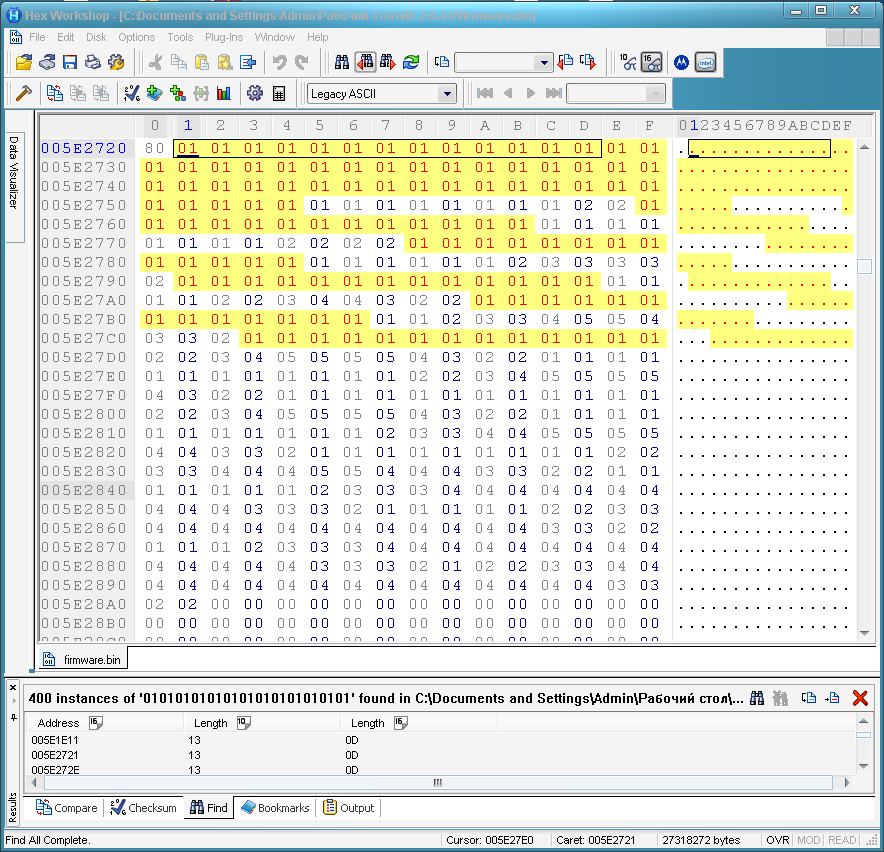Open the Calculator tool icon
The image size is (884, 852).
coord(279,93)
